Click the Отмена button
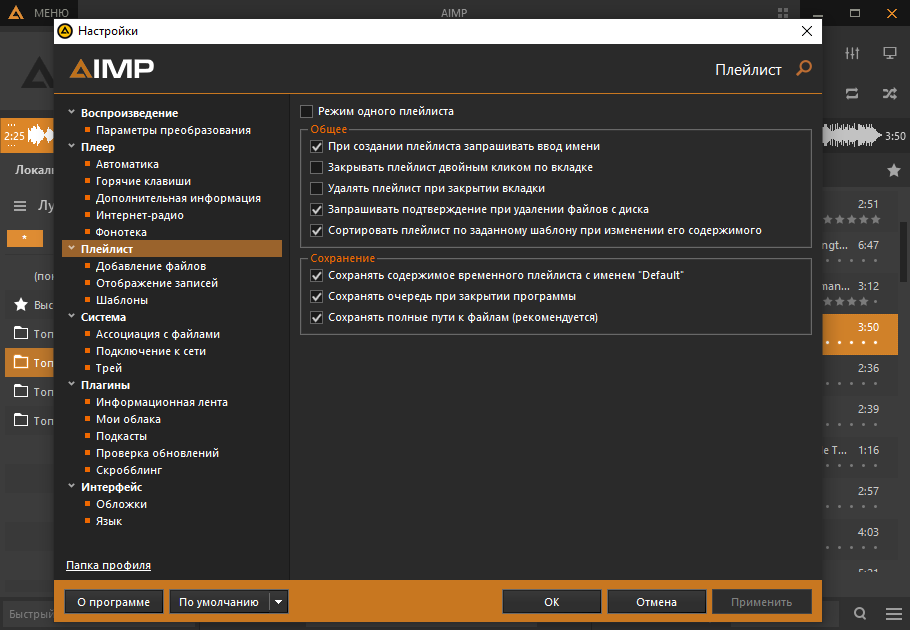Viewport: 910px width, 630px height. tap(656, 602)
